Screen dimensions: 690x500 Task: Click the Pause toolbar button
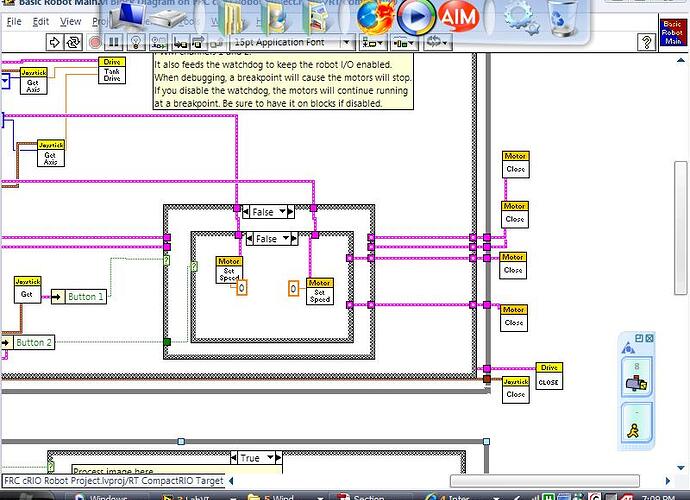(114, 43)
